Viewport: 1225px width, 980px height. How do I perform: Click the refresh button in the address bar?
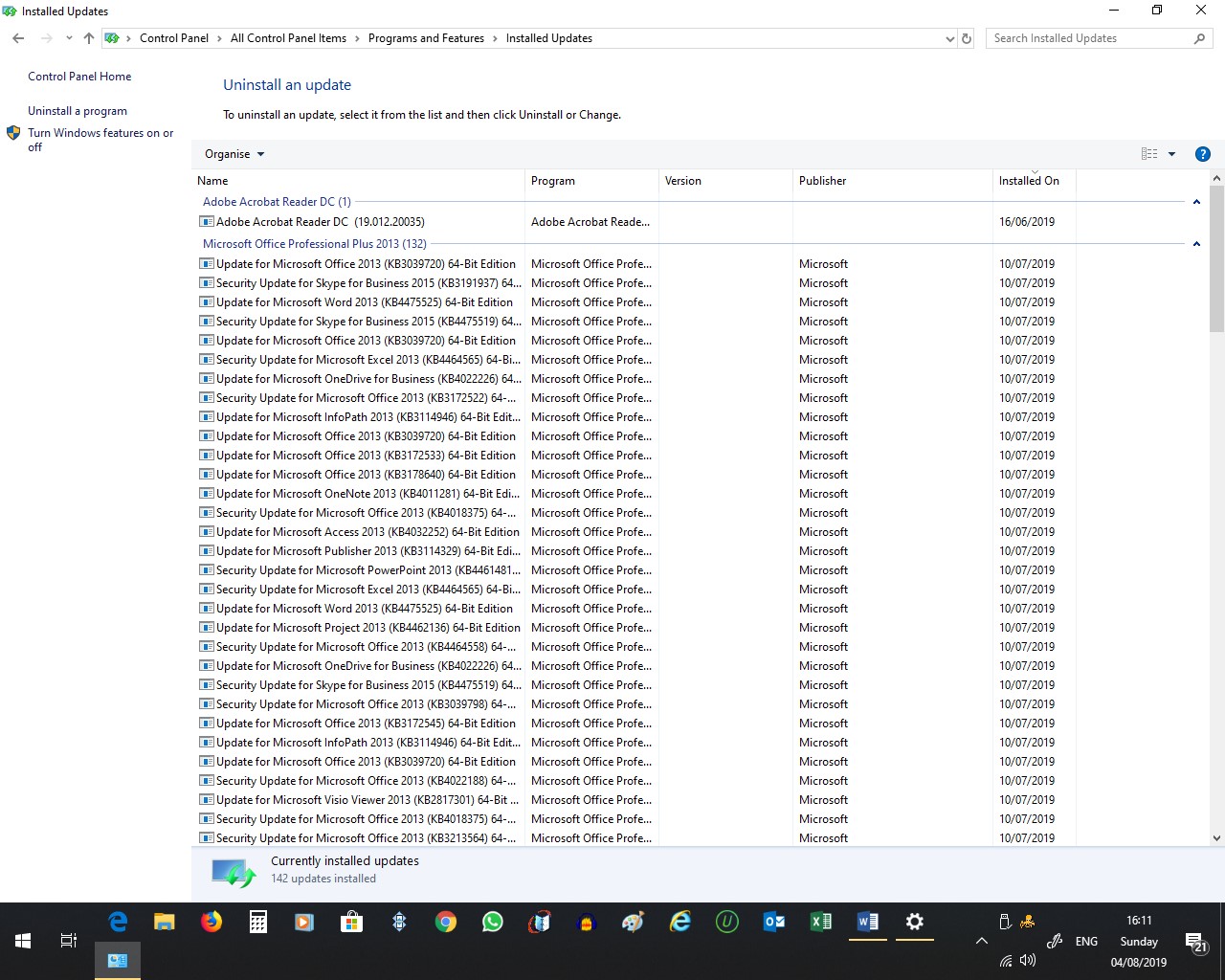pyautogui.click(x=967, y=38)
